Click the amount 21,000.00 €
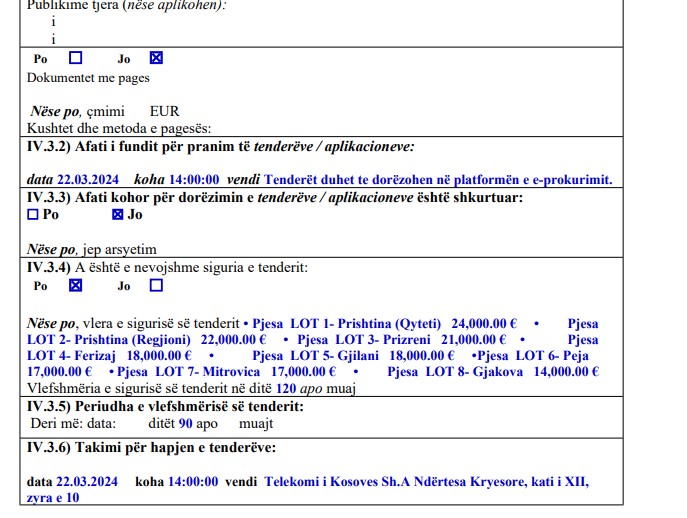This screenshot has height=518, width=687. [474, 340]
